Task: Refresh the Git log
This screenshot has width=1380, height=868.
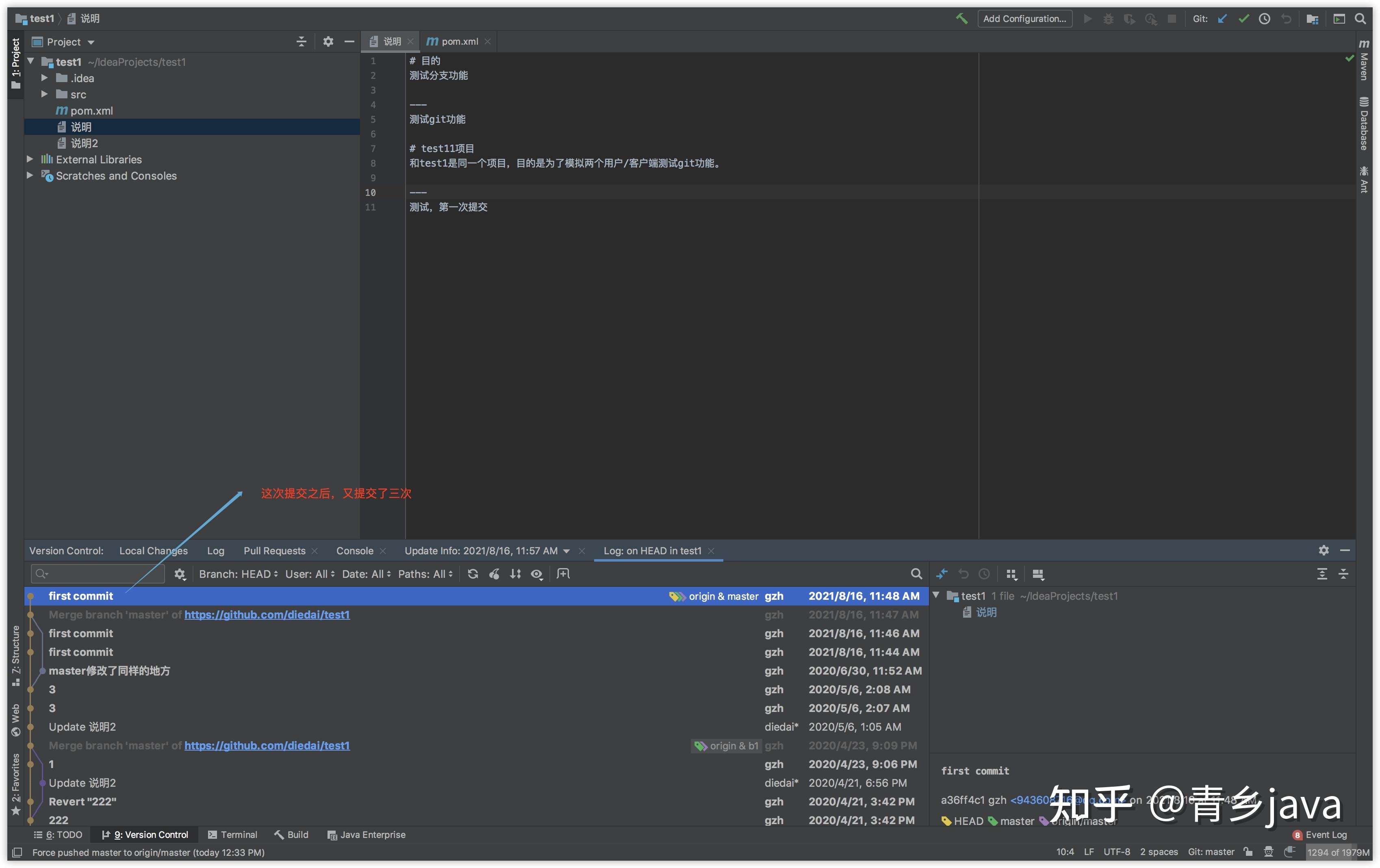Action: point(473,574)
